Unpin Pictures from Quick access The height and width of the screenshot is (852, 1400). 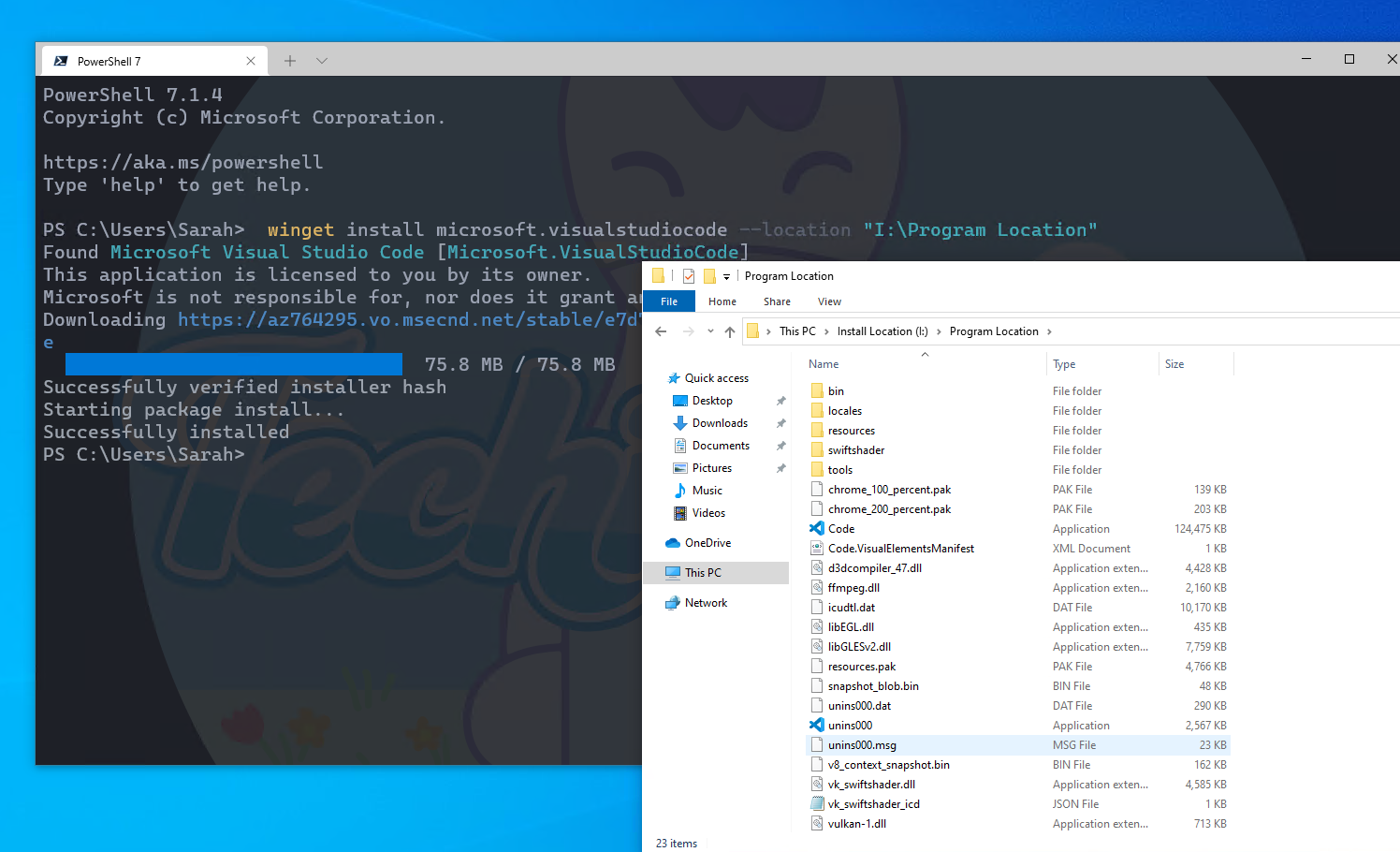(780, 467)
